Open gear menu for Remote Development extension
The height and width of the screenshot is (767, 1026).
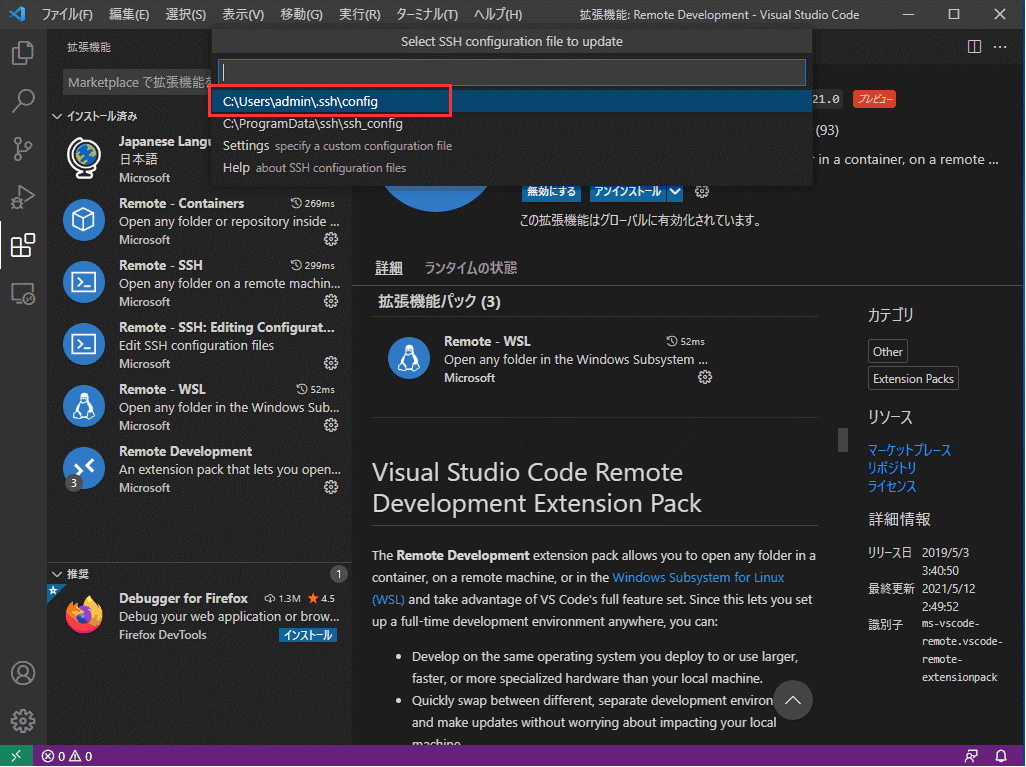tap(331, 487)
